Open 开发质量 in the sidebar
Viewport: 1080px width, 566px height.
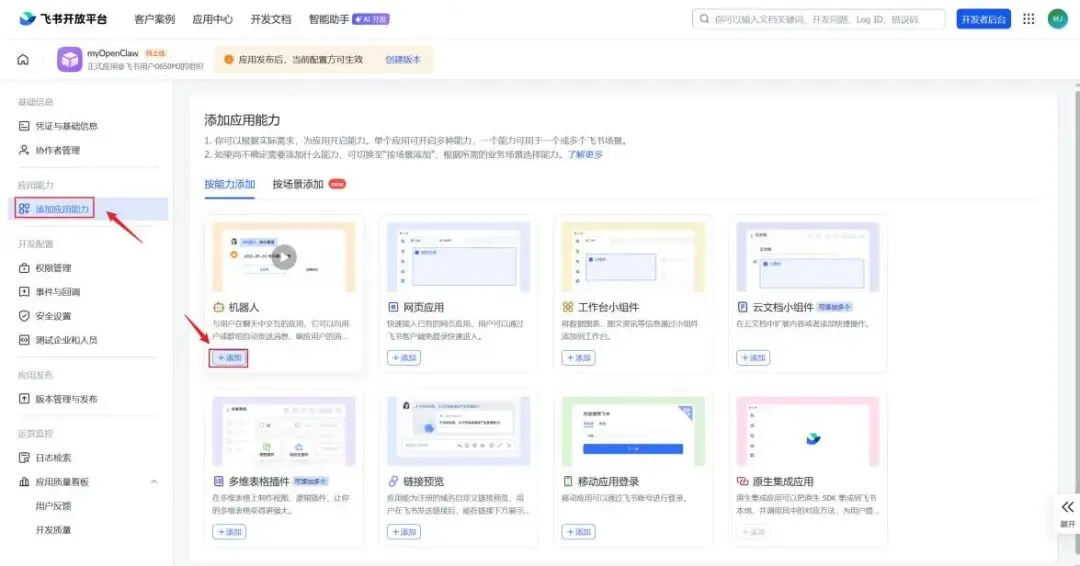click(x=54, y=530)
